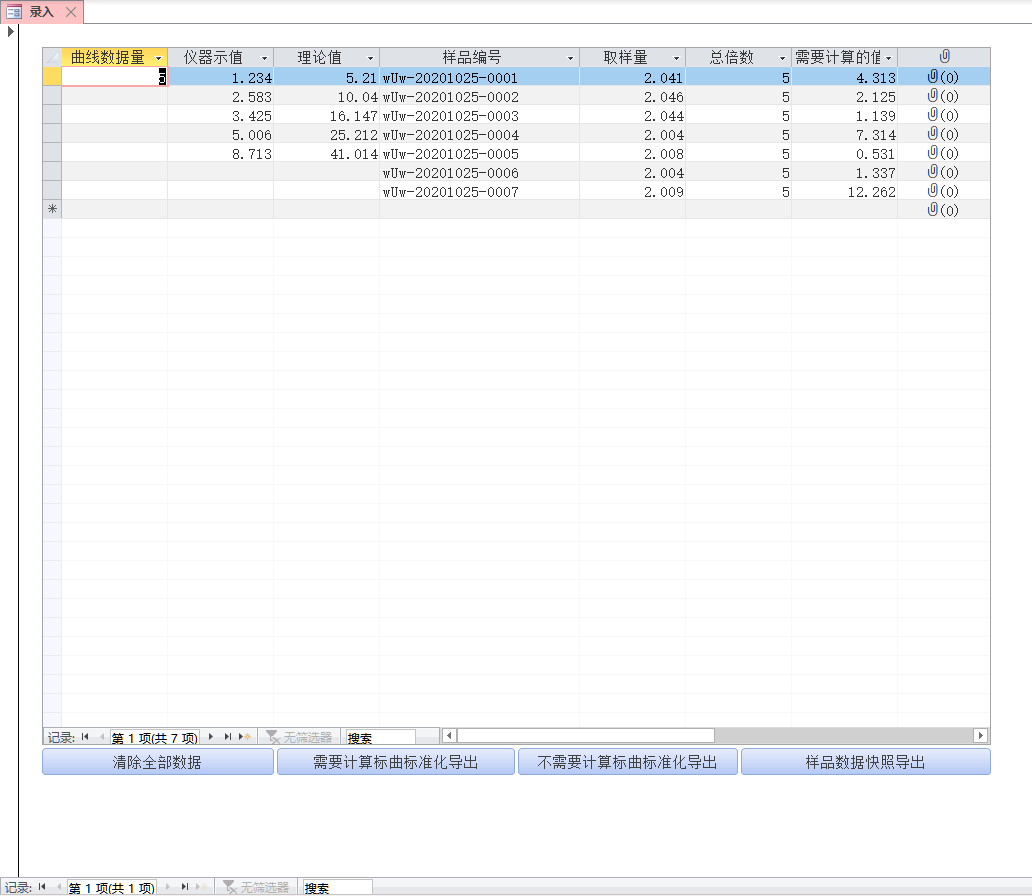Click bottom record number box 第 1 项(共 1 项)
1032x896 pixels.
point(112,887)
